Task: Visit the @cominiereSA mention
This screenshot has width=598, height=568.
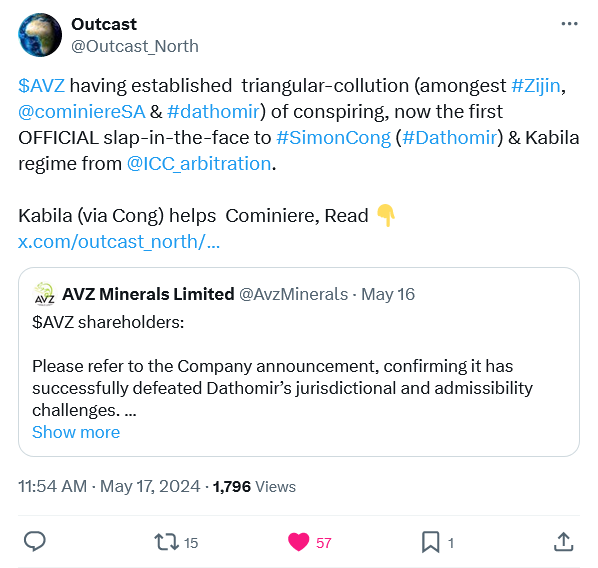Action: [82, 112]
